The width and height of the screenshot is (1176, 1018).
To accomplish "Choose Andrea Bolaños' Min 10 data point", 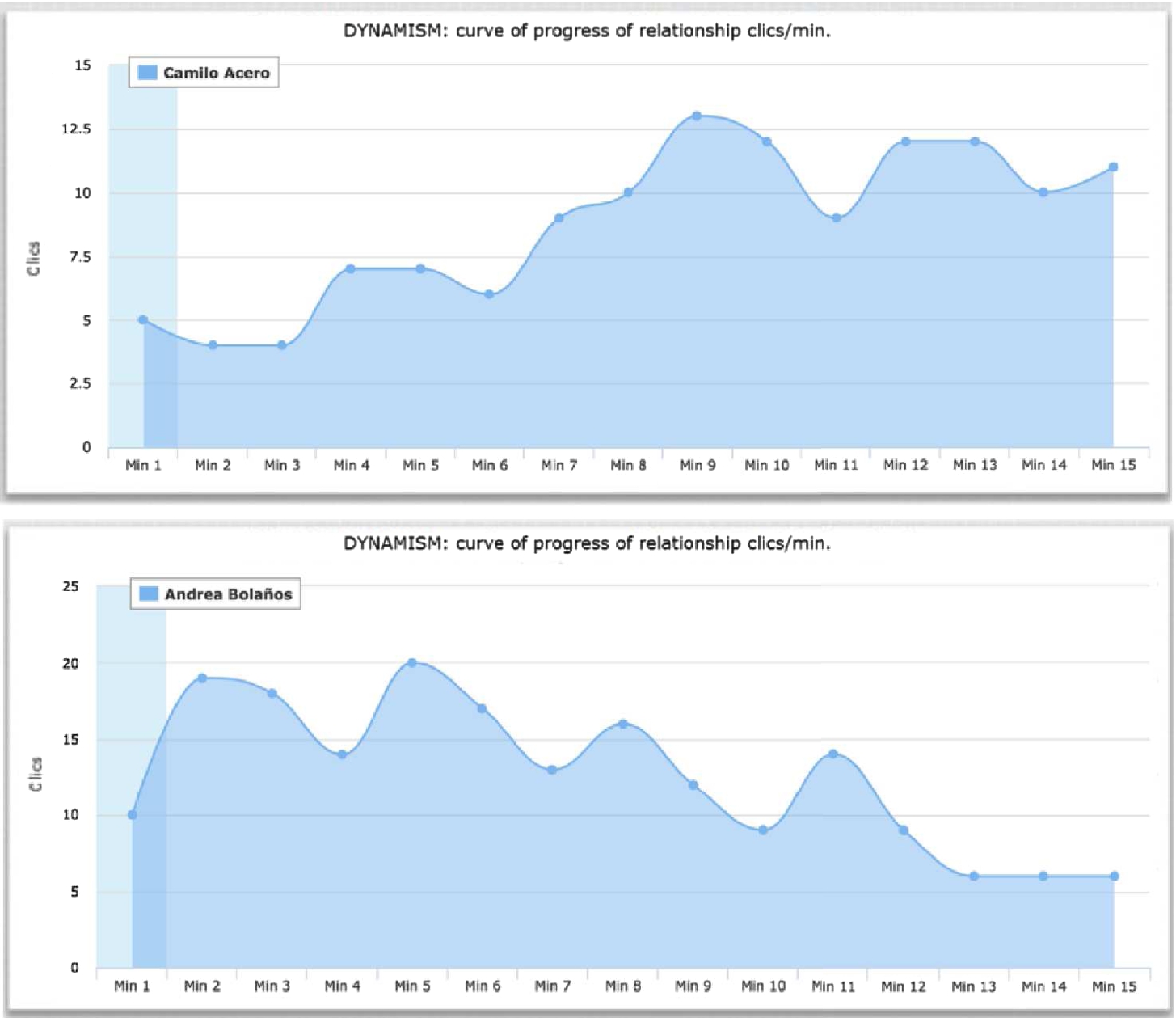I will click(763, 830).
